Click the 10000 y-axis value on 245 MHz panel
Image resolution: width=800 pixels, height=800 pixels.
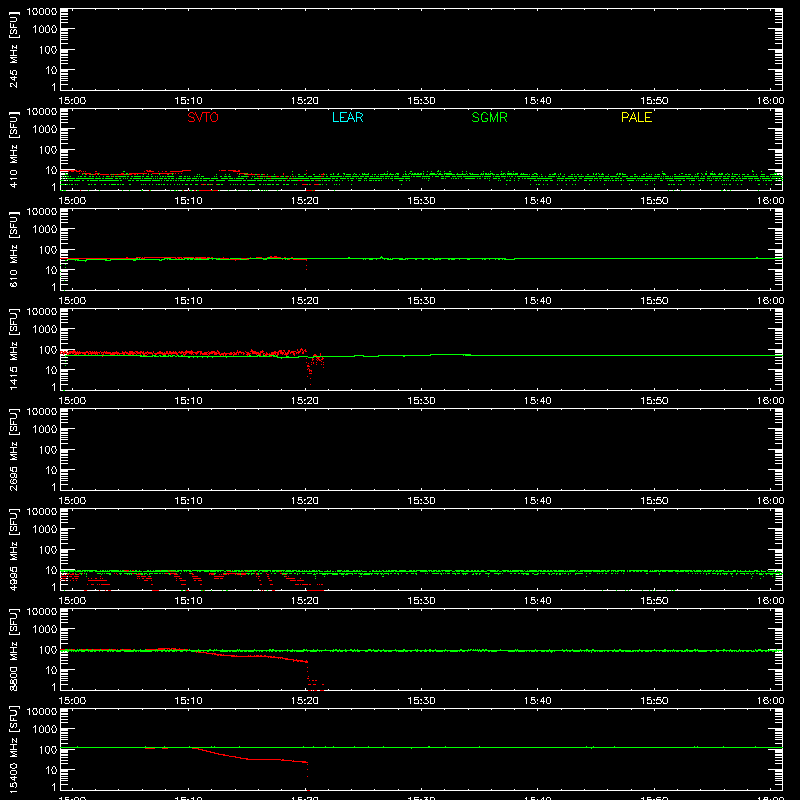(42, 12)
